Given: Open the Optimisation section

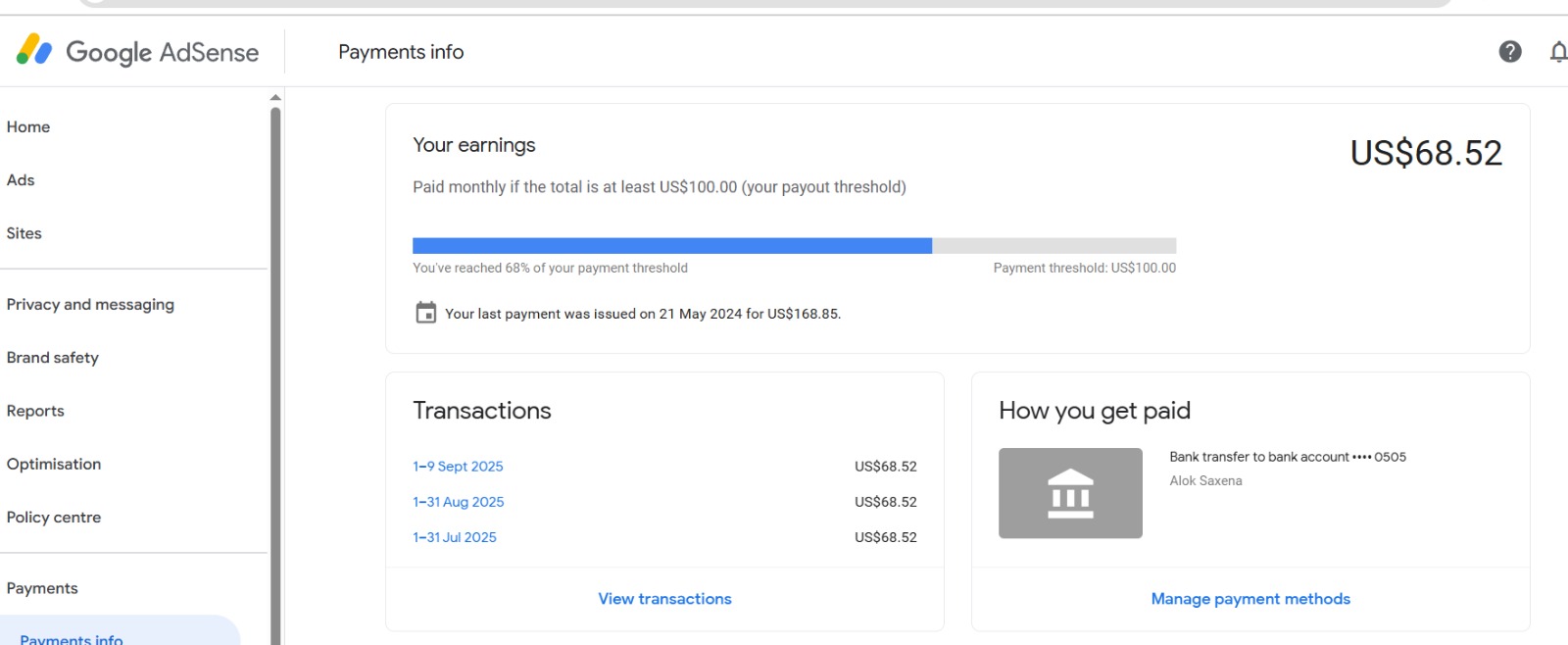Looking at the screenshot, I should (54, 465).
